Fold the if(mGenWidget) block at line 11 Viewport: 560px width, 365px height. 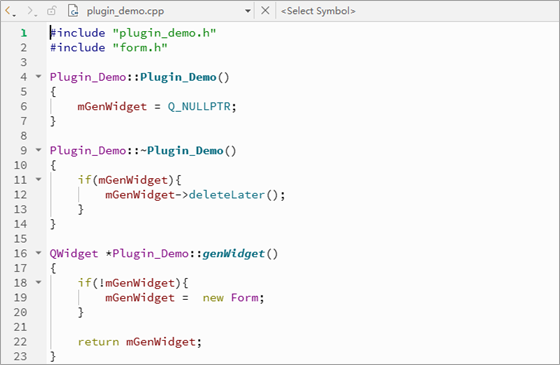pyautogui.click(x=39, y=179)
